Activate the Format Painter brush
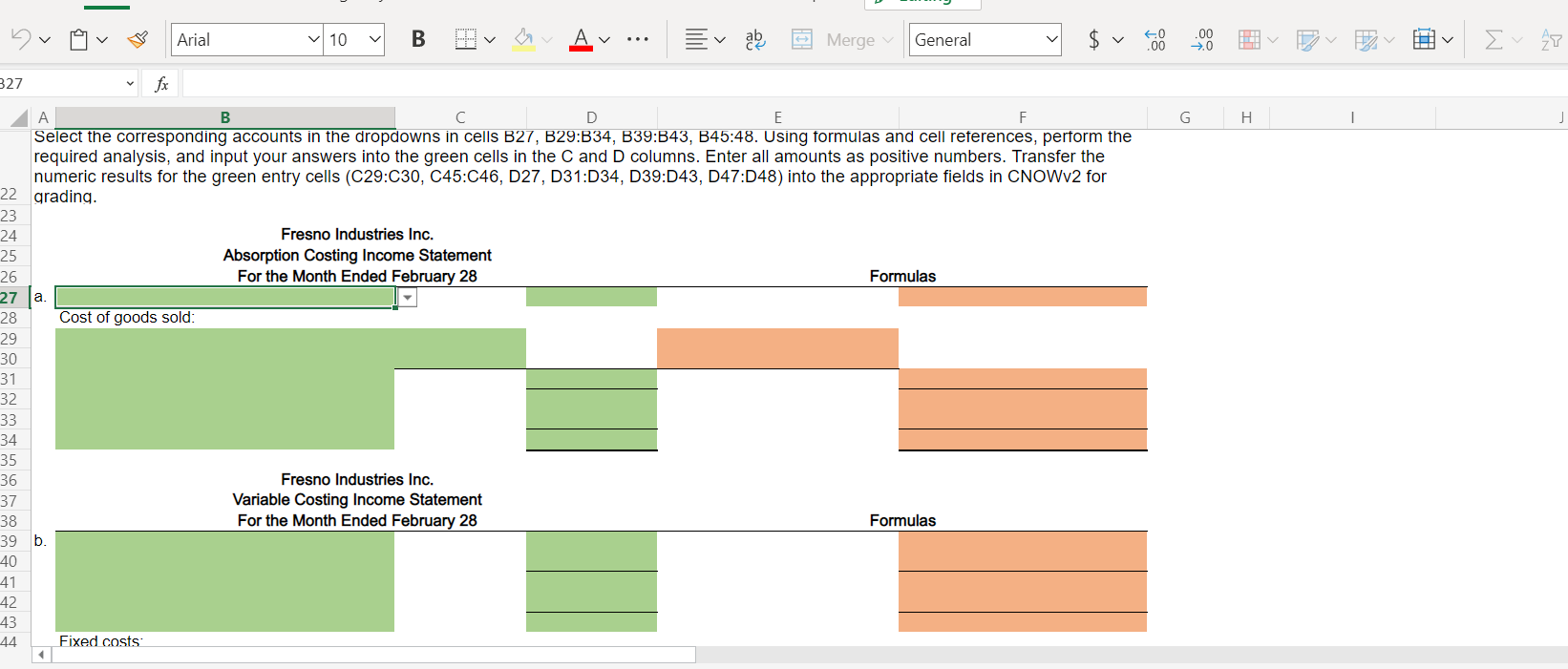Screen dimensions: 1568x669 [x=138, y=39]
